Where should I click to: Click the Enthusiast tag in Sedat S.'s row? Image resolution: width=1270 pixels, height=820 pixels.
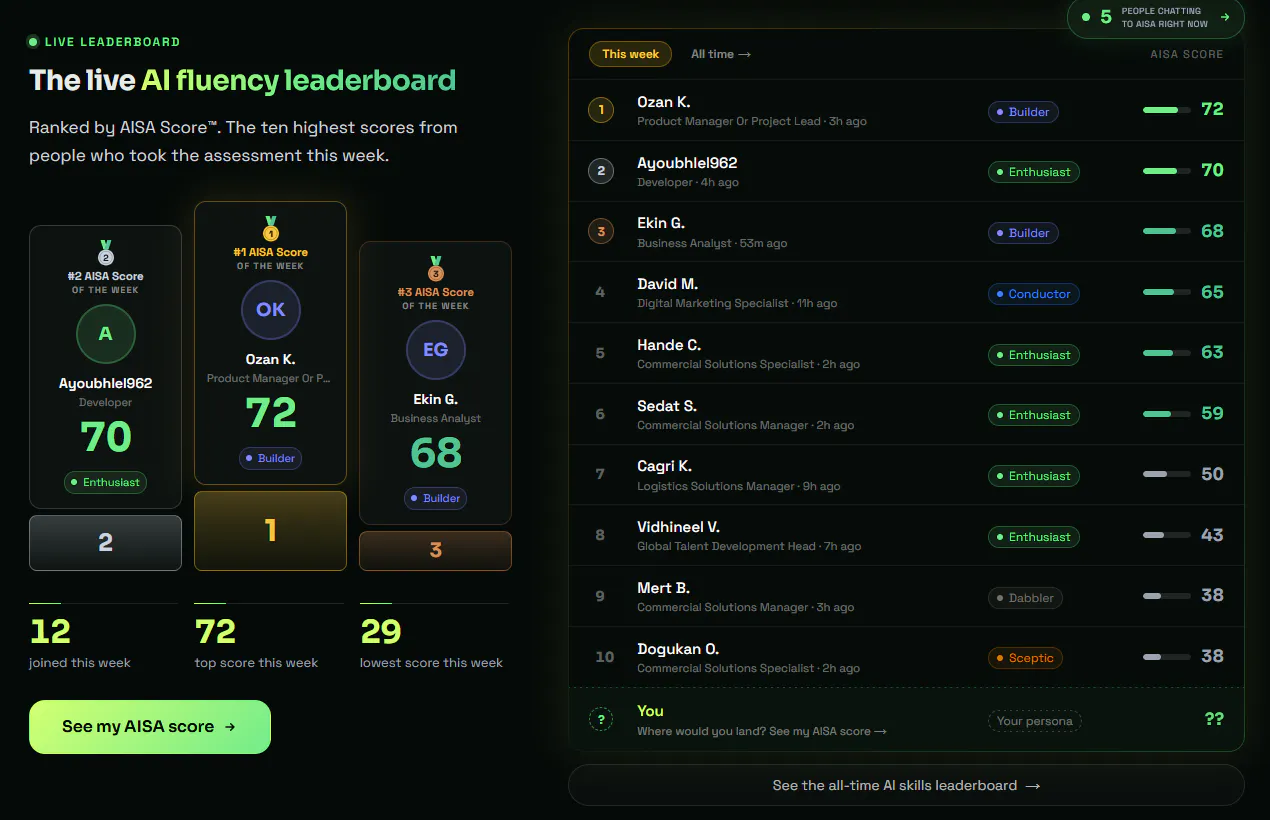click(x=1034, y=415)
